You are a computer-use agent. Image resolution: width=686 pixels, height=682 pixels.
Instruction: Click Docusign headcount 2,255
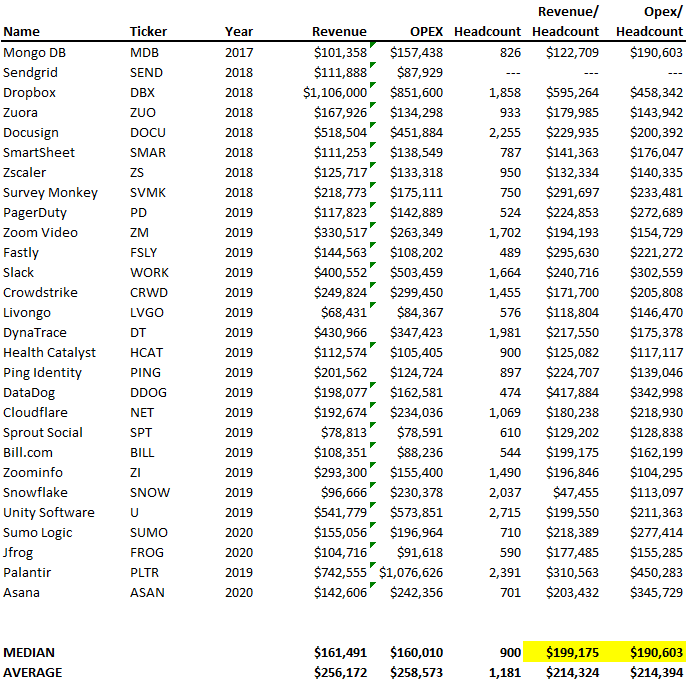[504, 133]
